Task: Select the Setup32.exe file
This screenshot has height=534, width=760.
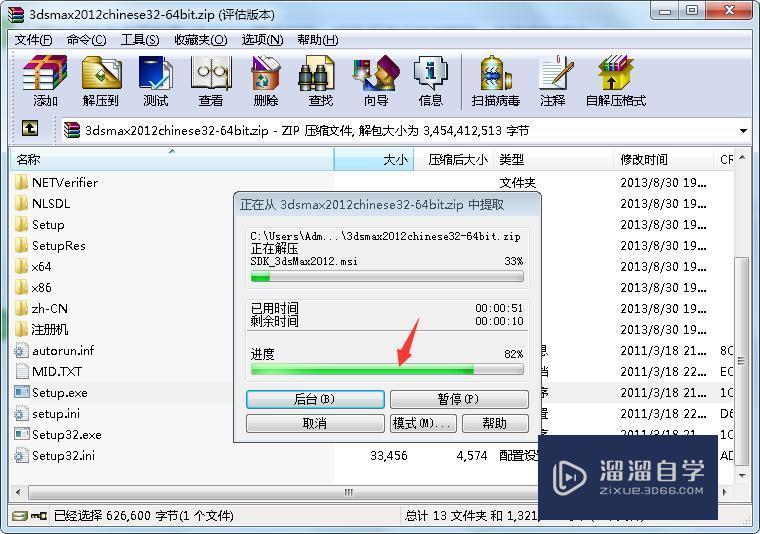Action: pyautogui.click(x=58, y=435)
